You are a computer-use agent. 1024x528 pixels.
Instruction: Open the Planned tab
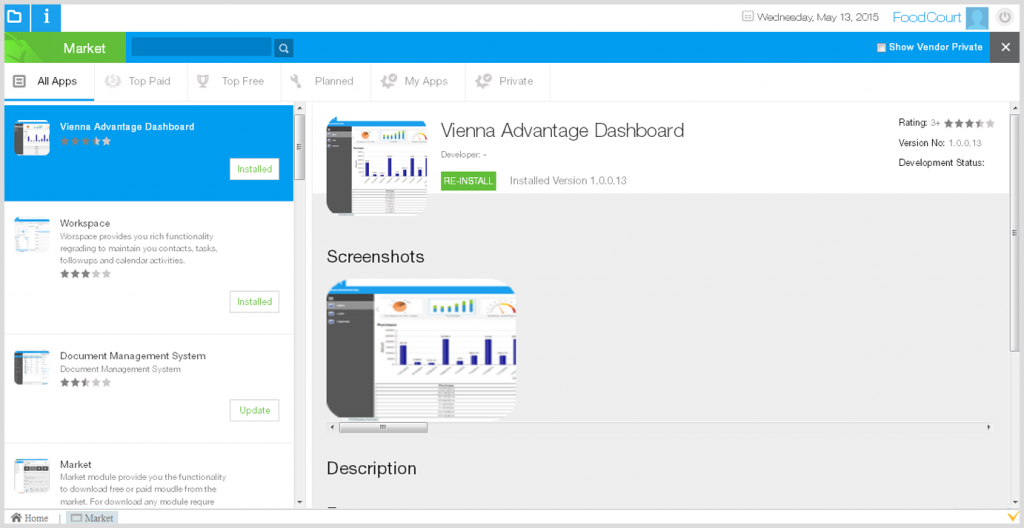coord(325,82)
